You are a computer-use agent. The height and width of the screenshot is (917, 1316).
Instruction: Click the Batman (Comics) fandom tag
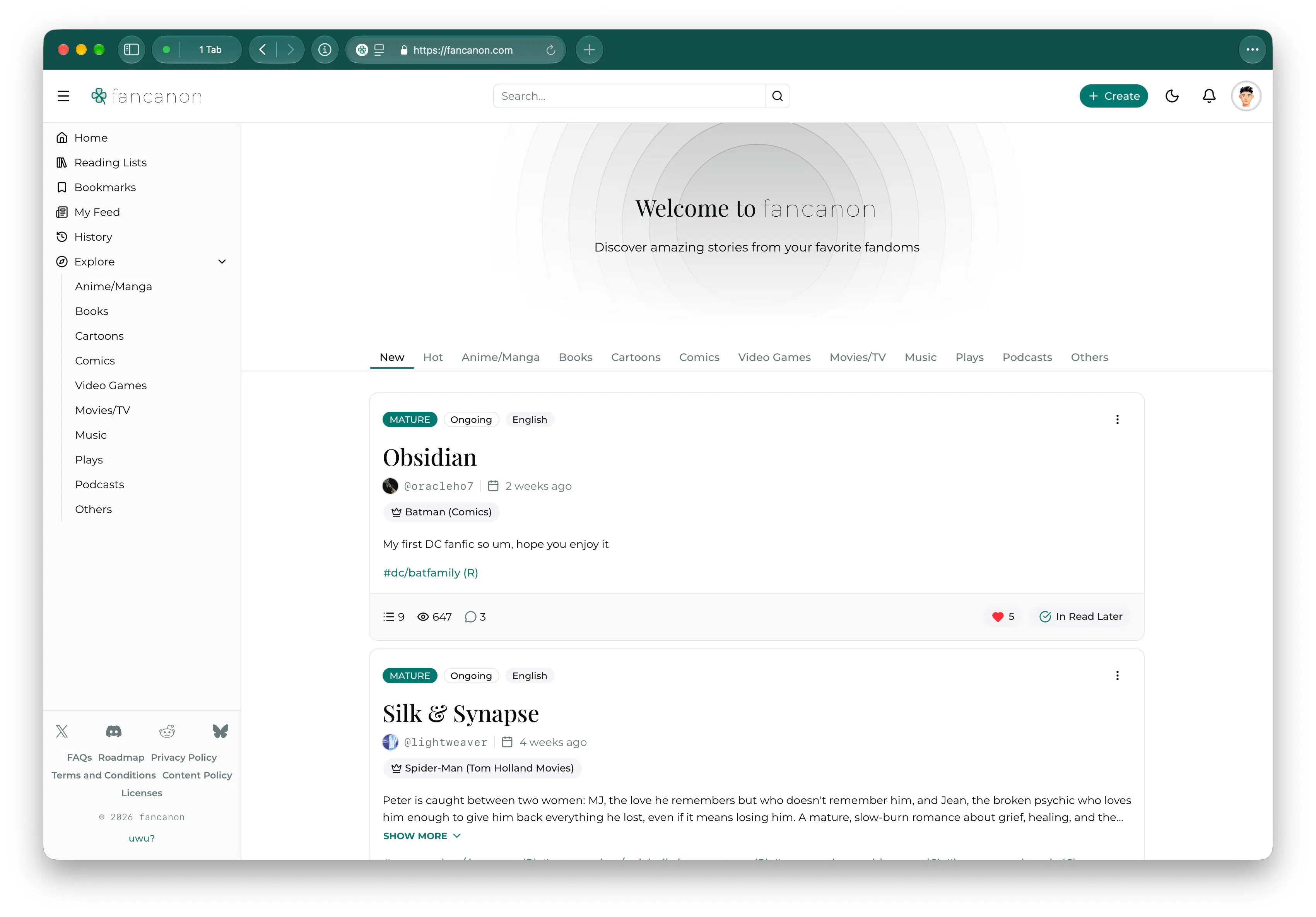pyautogui.click(x=441, y=512)
